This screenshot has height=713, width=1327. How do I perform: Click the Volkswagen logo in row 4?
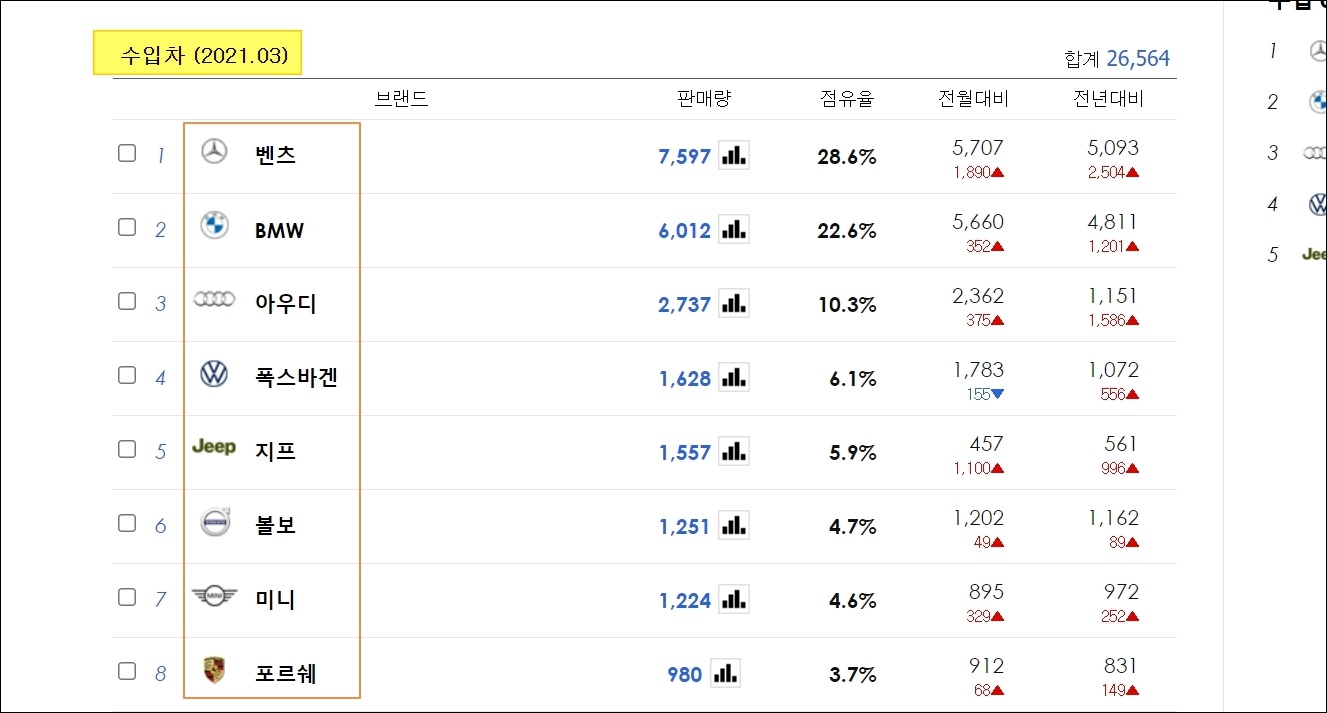[214, 374]
